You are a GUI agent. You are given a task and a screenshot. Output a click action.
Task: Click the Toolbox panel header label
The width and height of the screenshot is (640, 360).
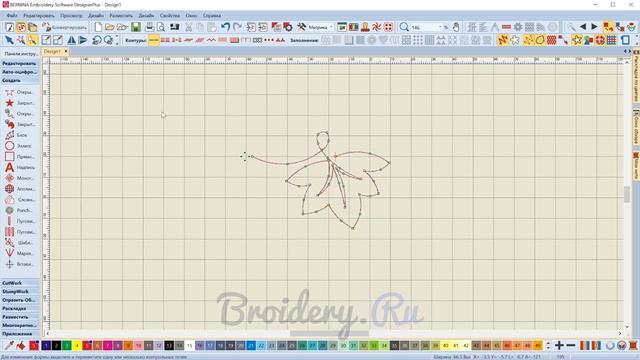pyautogui.click(x=20, y=53)
